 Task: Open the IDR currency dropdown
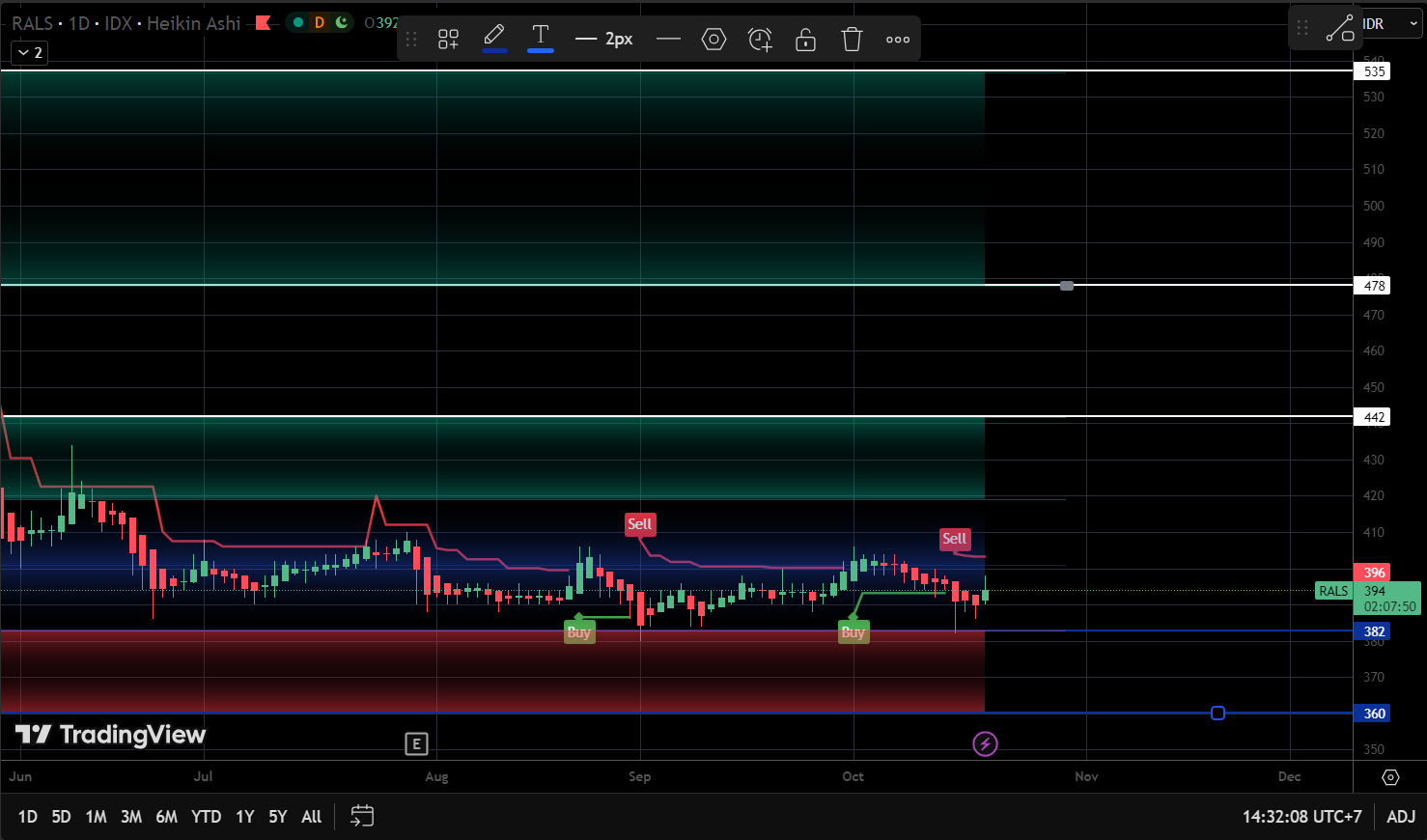coord(1390,24)
